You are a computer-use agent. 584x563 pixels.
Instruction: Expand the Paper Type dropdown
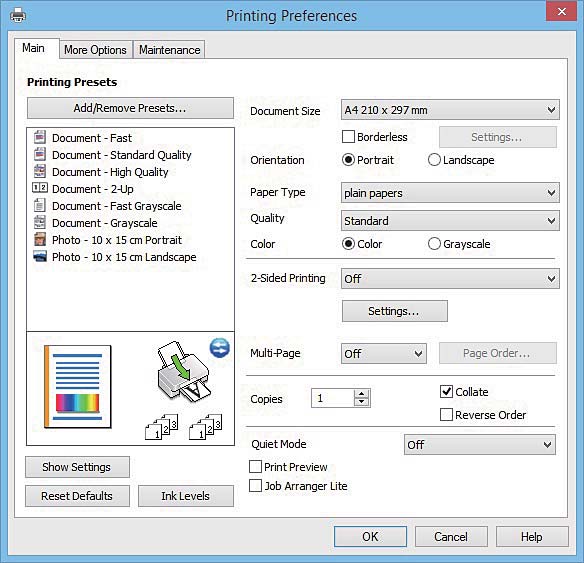tap(450, 193)
